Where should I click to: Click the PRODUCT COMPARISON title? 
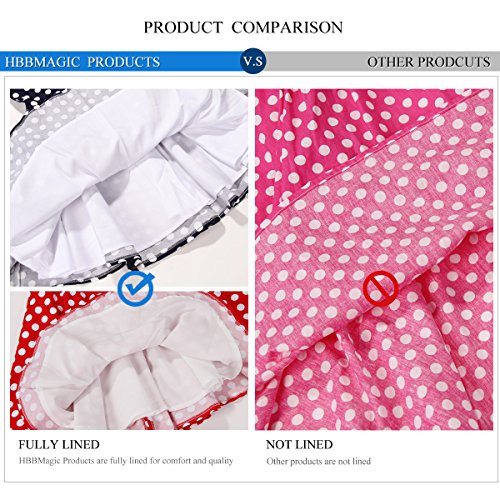(243, 27)
